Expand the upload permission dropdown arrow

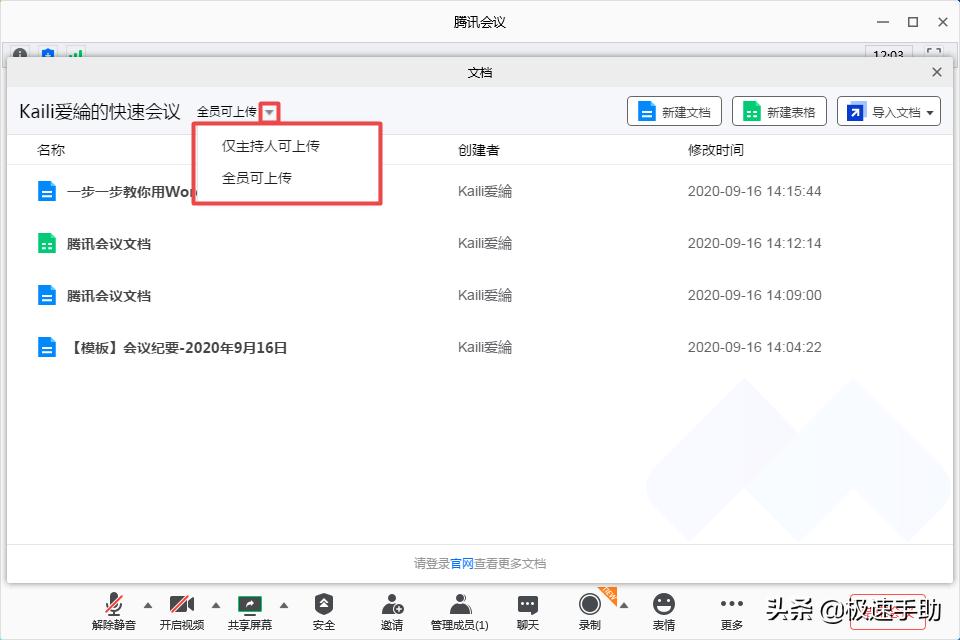268,112
